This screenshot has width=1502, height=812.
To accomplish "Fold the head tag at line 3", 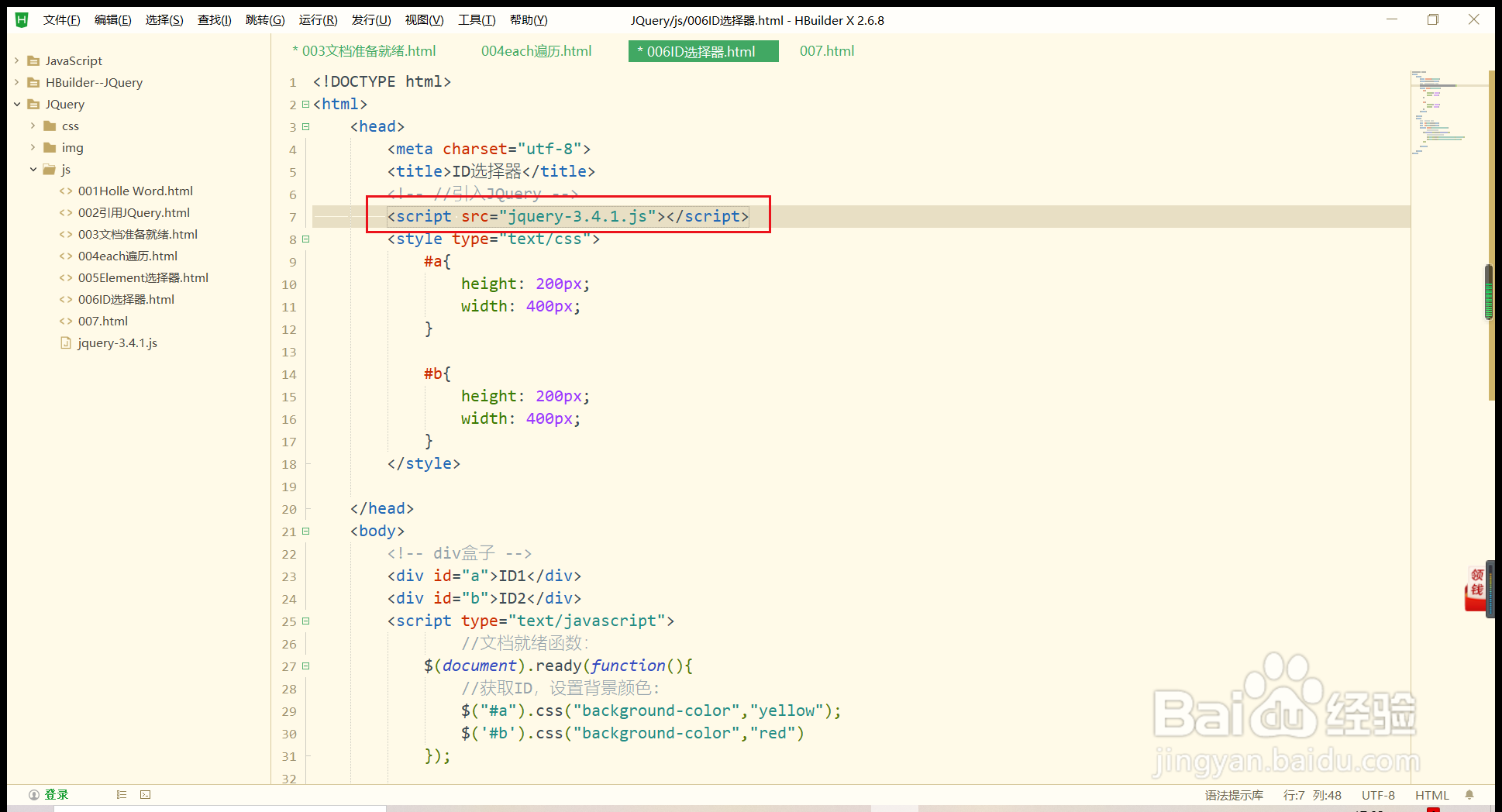I will [x=306, y=126].
